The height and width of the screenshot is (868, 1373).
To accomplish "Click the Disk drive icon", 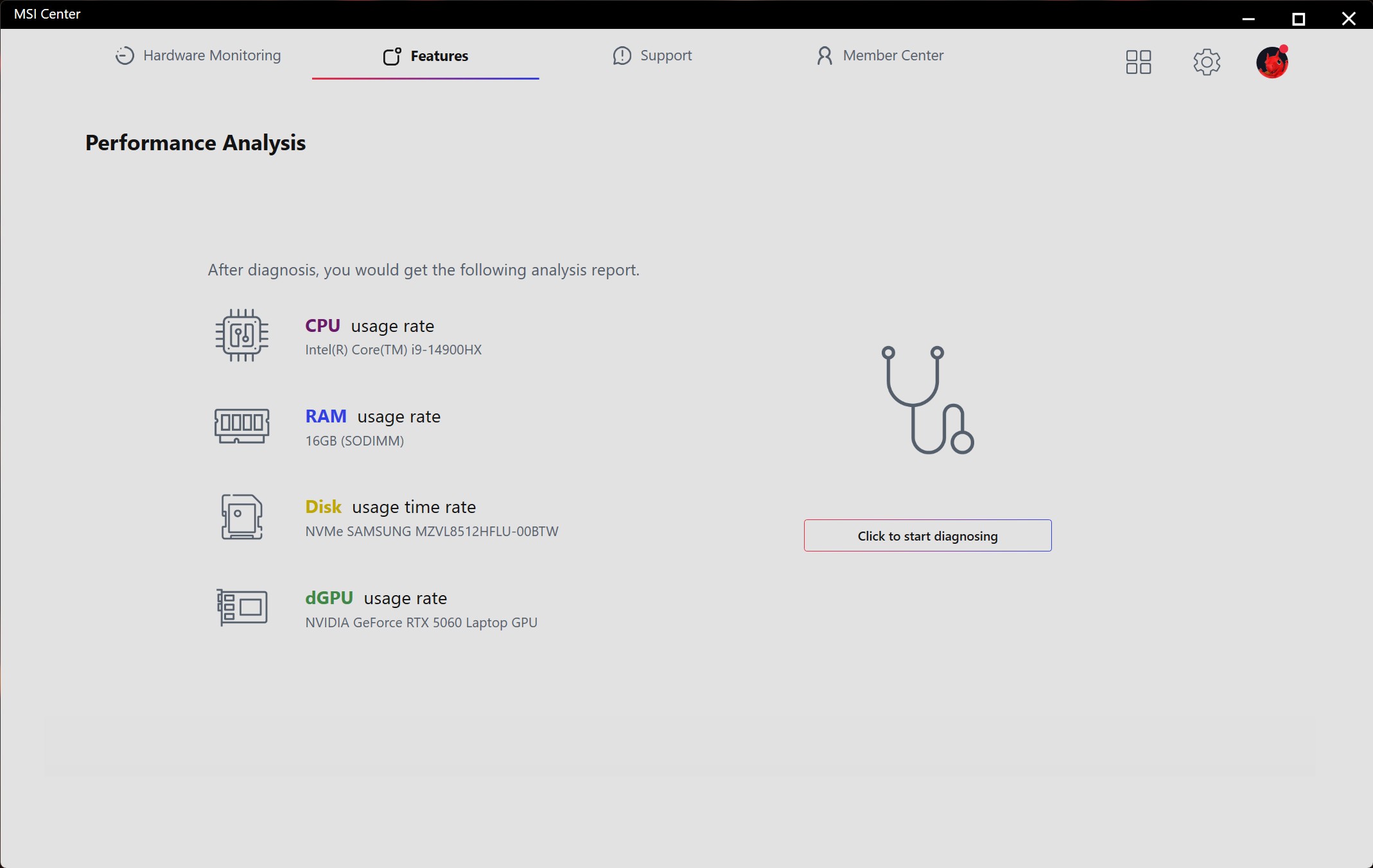I will tap(242, 517).
